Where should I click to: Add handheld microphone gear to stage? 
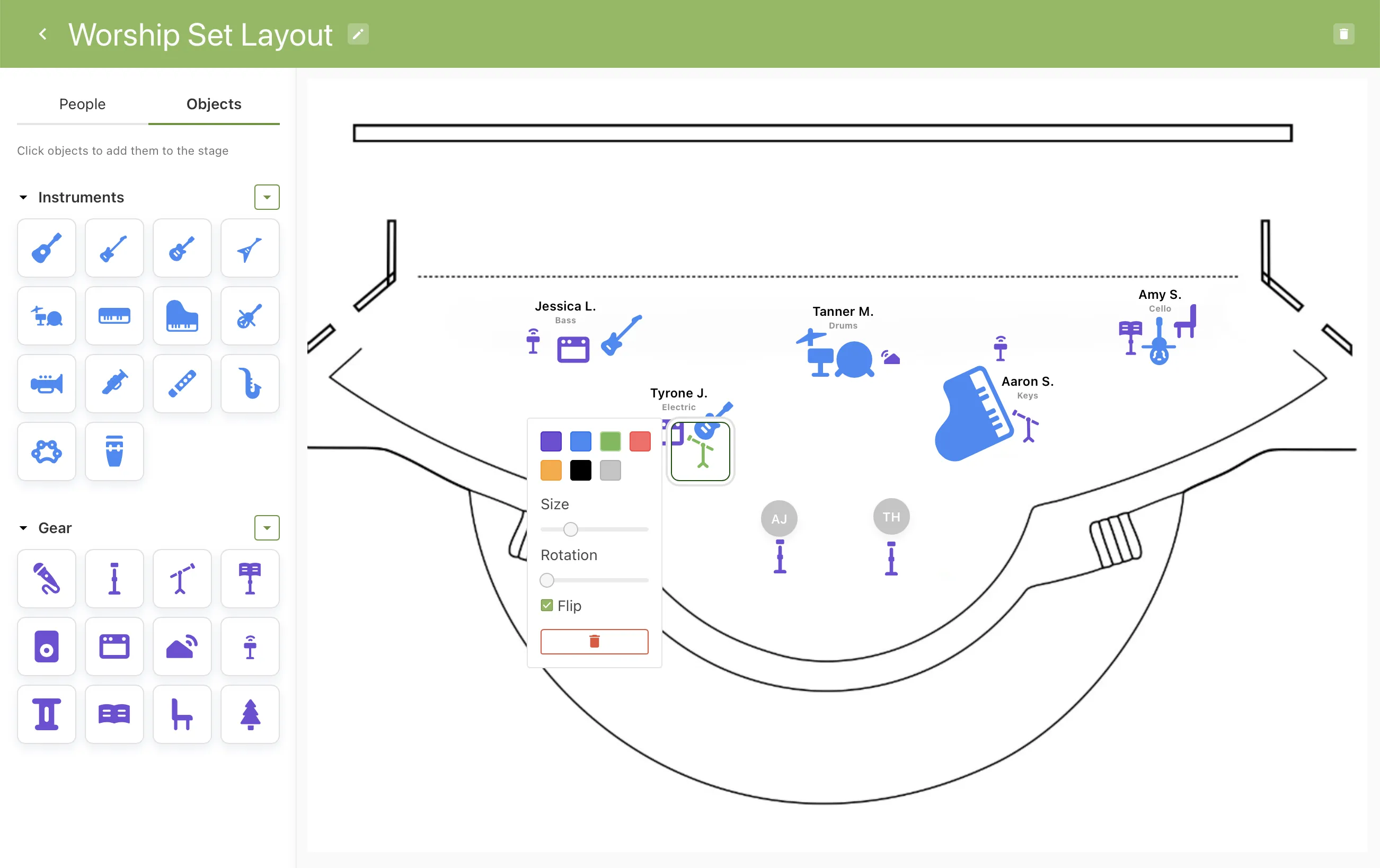point(47,578)
